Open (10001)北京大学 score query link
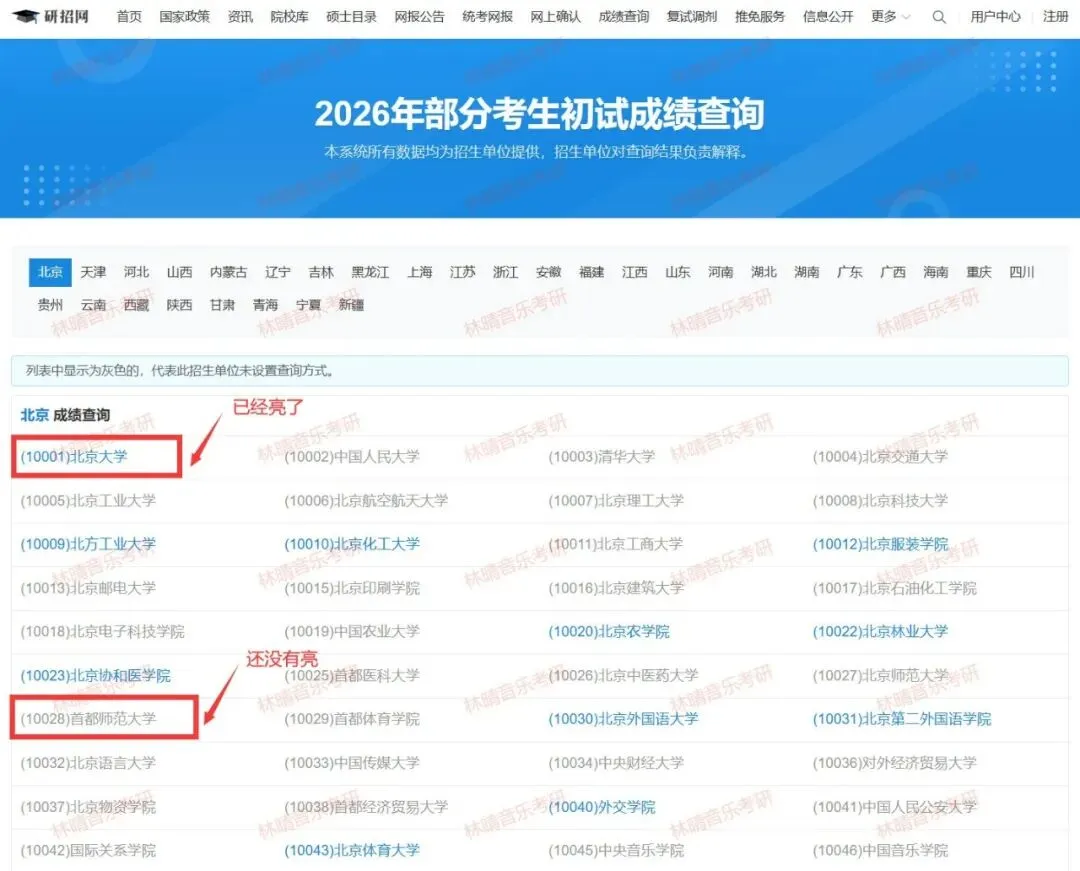Screen dimensions: 1080x871 pos(74,457)
